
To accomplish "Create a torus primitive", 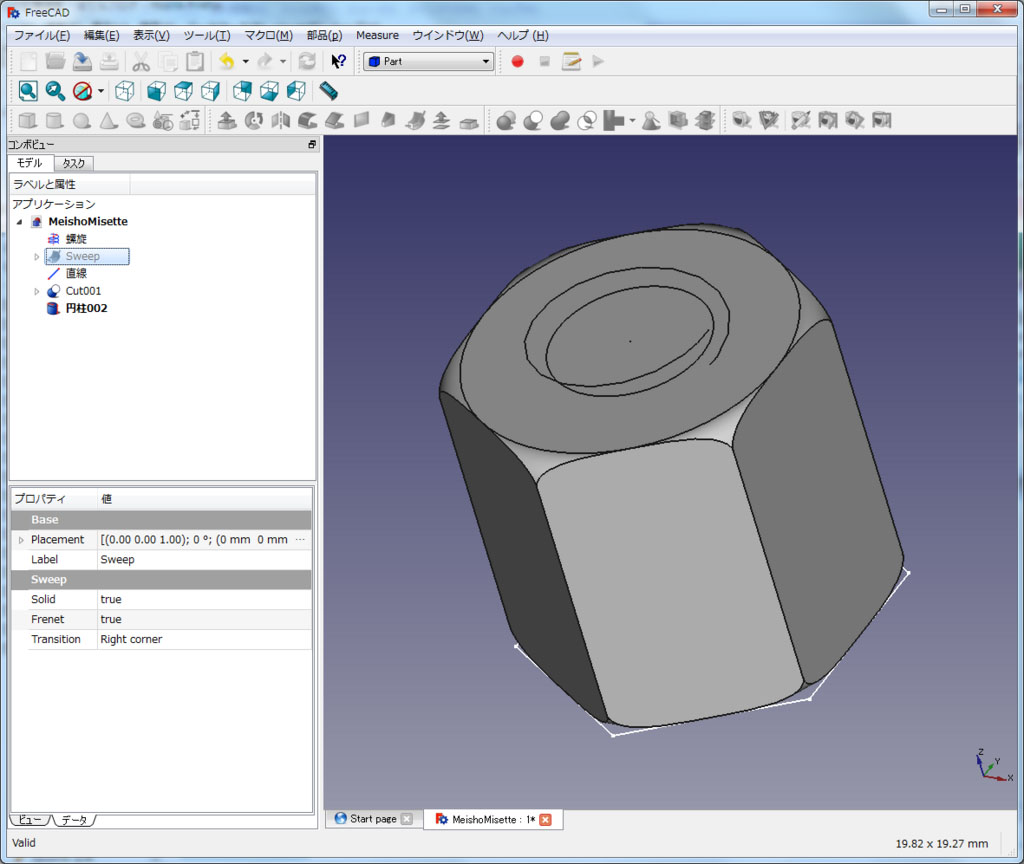I will pyautogui.click(x=136, y=120).
